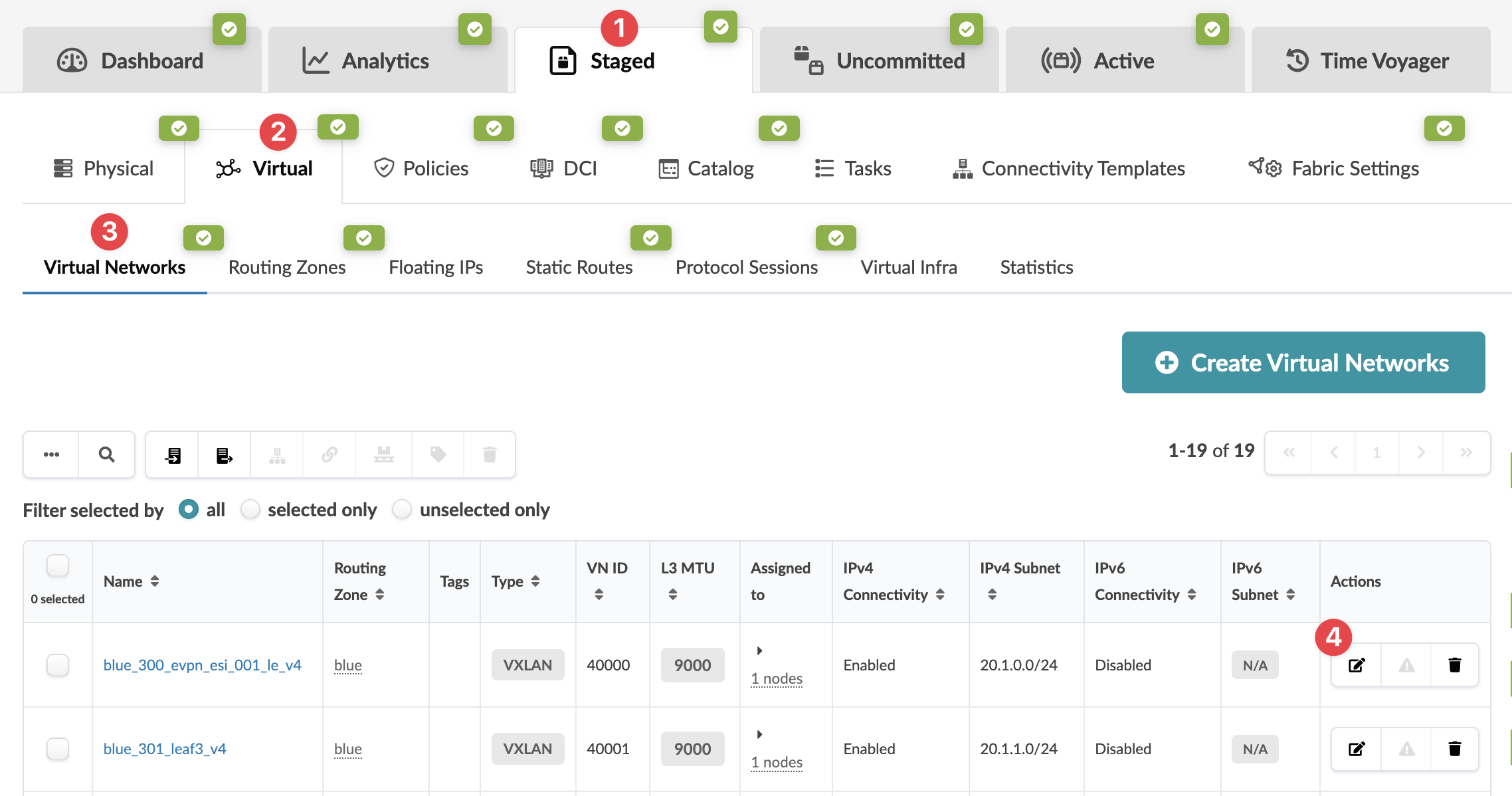Edit blue_300_evpn_esi_001_le_v4 with pencil icon
The width and height of the screenshot is (1512, 796).
(x=1356, y=665)
